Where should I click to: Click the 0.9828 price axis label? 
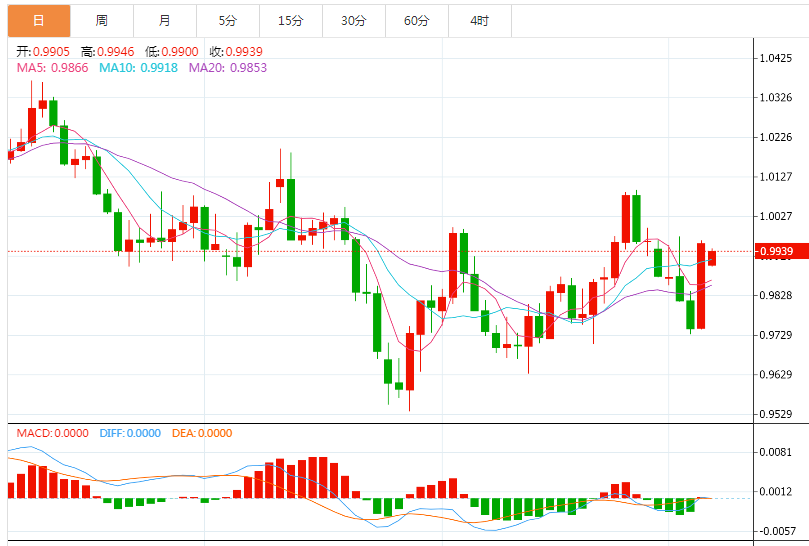775,295
